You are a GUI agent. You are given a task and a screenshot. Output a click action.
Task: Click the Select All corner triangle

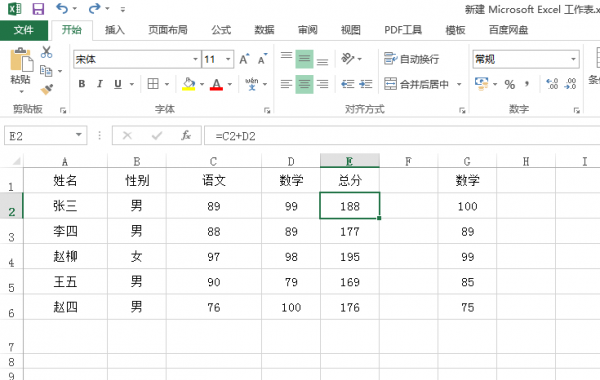point(16,161)
